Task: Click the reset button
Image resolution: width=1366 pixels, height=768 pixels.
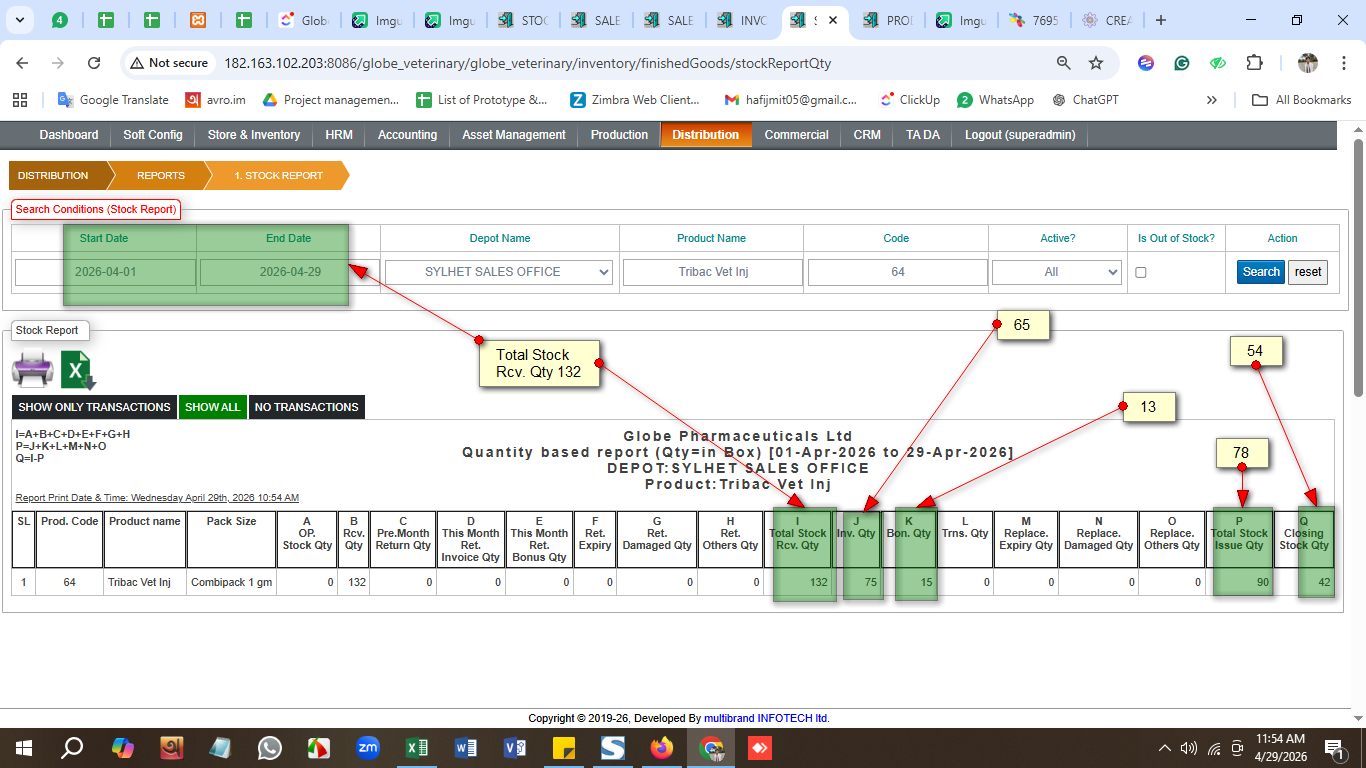Action: point(1308,272)
